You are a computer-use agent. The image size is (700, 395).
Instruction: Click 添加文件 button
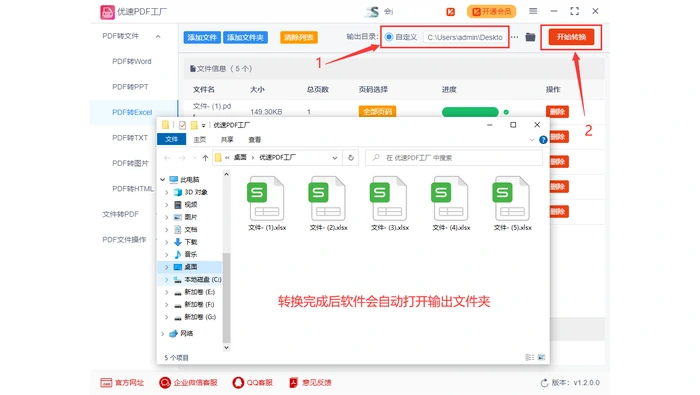[x=202, y=37]
